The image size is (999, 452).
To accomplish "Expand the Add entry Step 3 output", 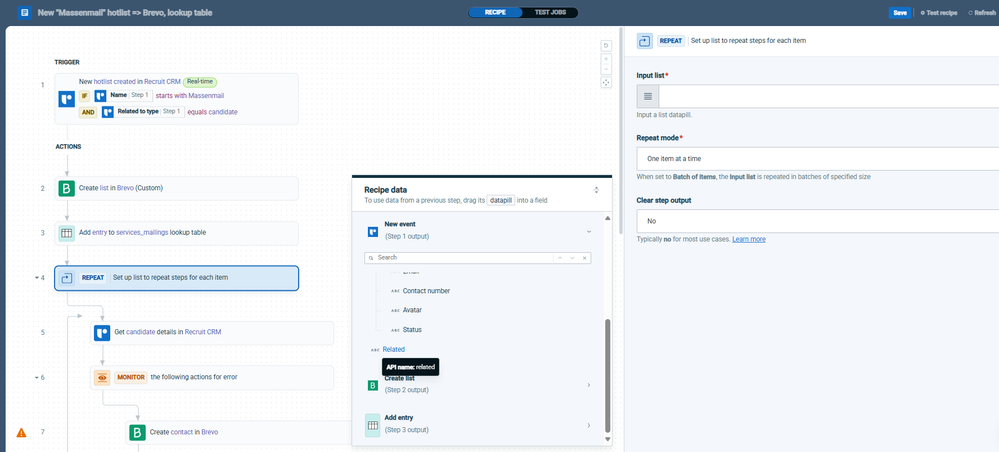I will (x=588, y=425).
